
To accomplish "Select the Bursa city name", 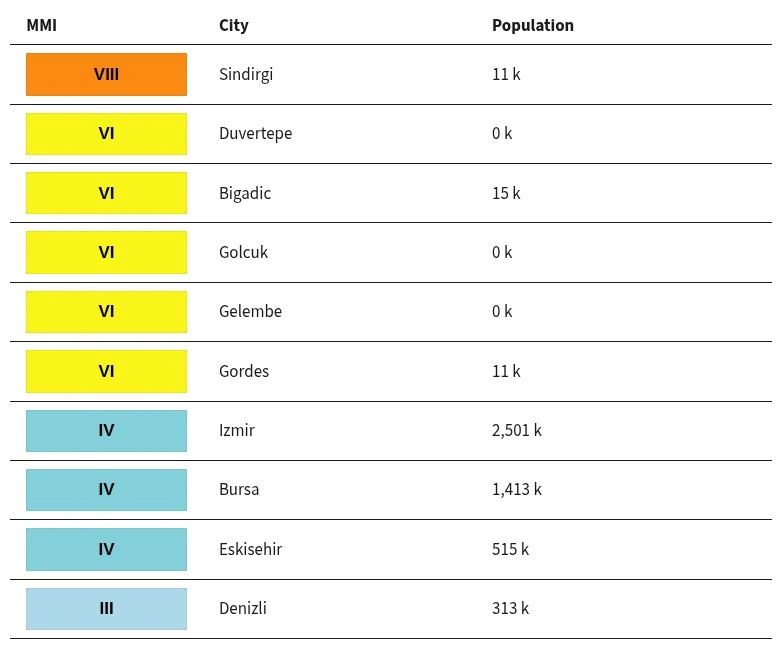I will [x=239, y=489].
